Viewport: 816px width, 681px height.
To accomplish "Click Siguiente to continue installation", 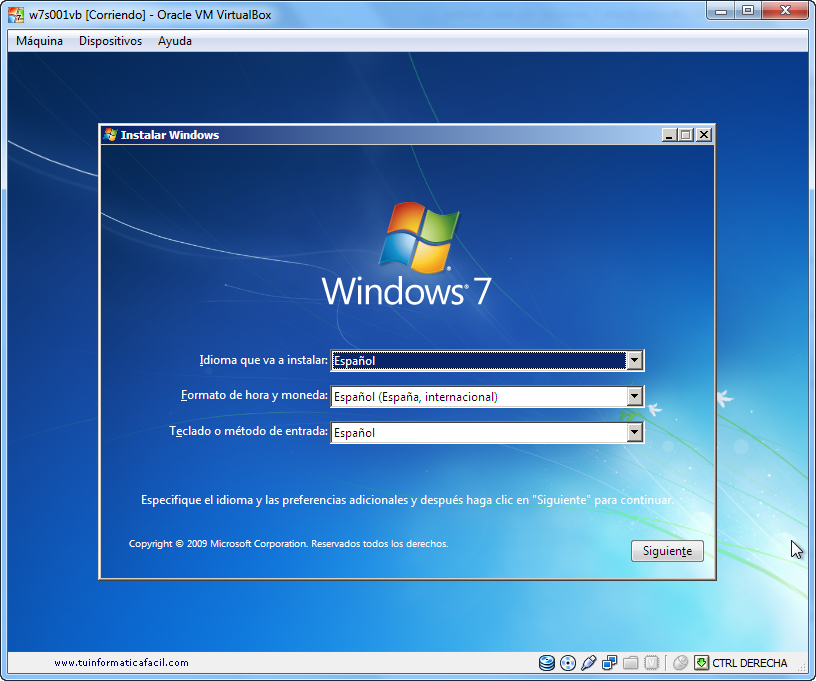I will [667, 551].
